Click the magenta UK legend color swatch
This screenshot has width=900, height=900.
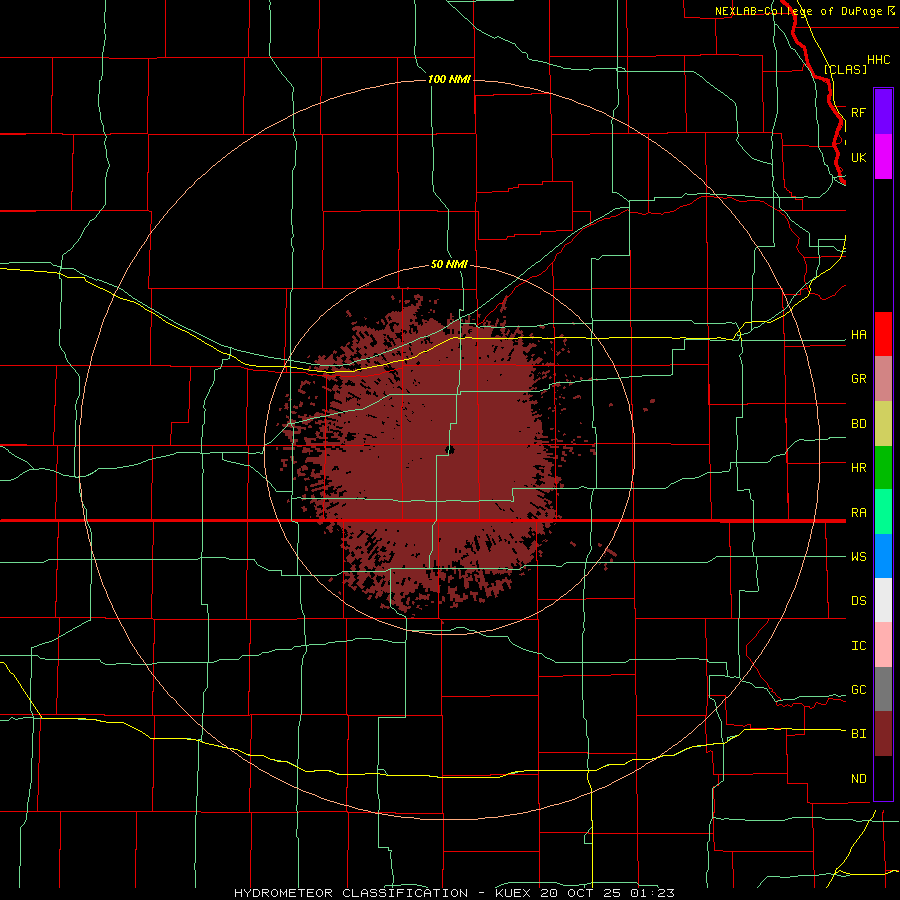883,157
